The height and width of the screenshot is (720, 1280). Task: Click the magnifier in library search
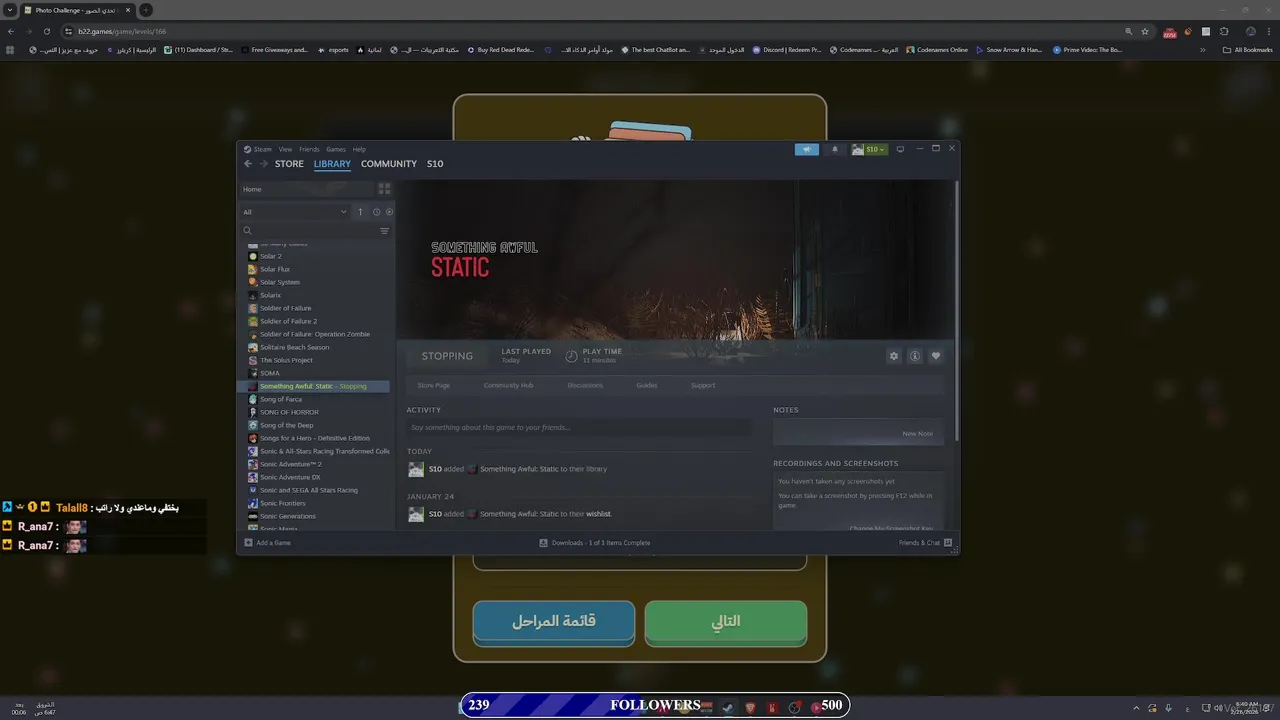tap(247, 231)
